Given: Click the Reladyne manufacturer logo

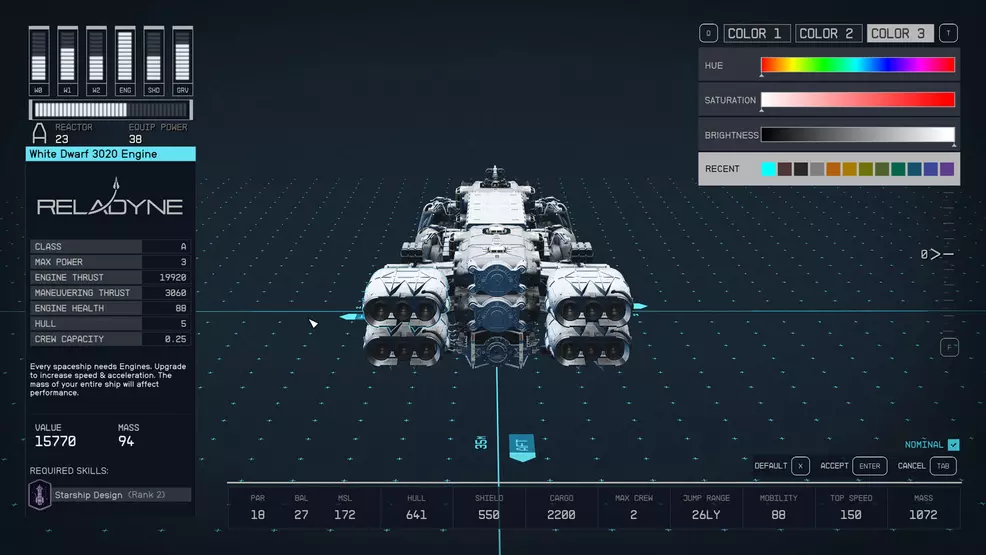Looking at the screenshot, I should pos(110,198).
